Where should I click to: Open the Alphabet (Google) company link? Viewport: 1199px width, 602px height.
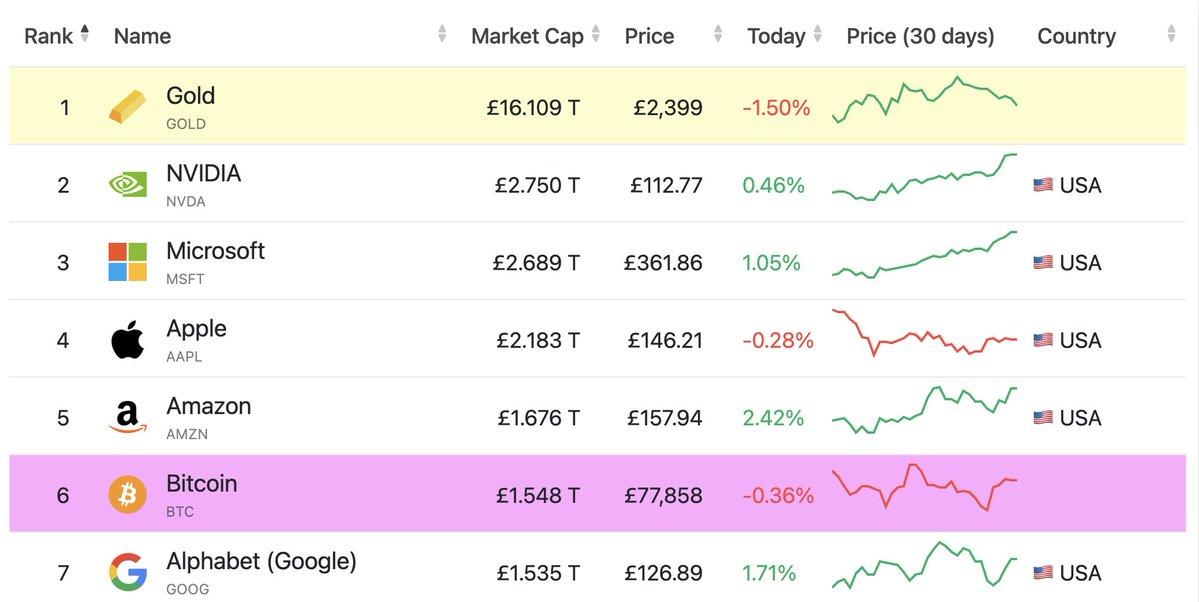pyautogui.click(x=261, y=561)
